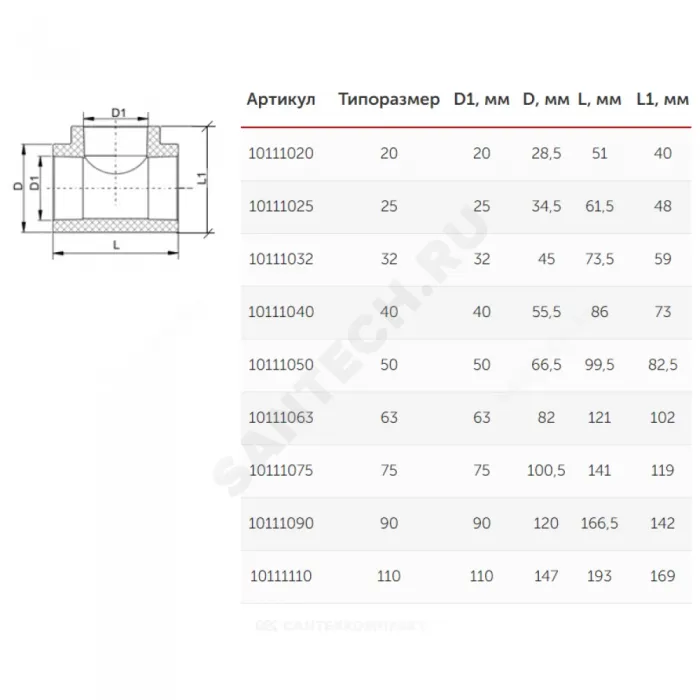Click L1 value 102 in row 10111063

pyautogui.click(x=662, y=417)
